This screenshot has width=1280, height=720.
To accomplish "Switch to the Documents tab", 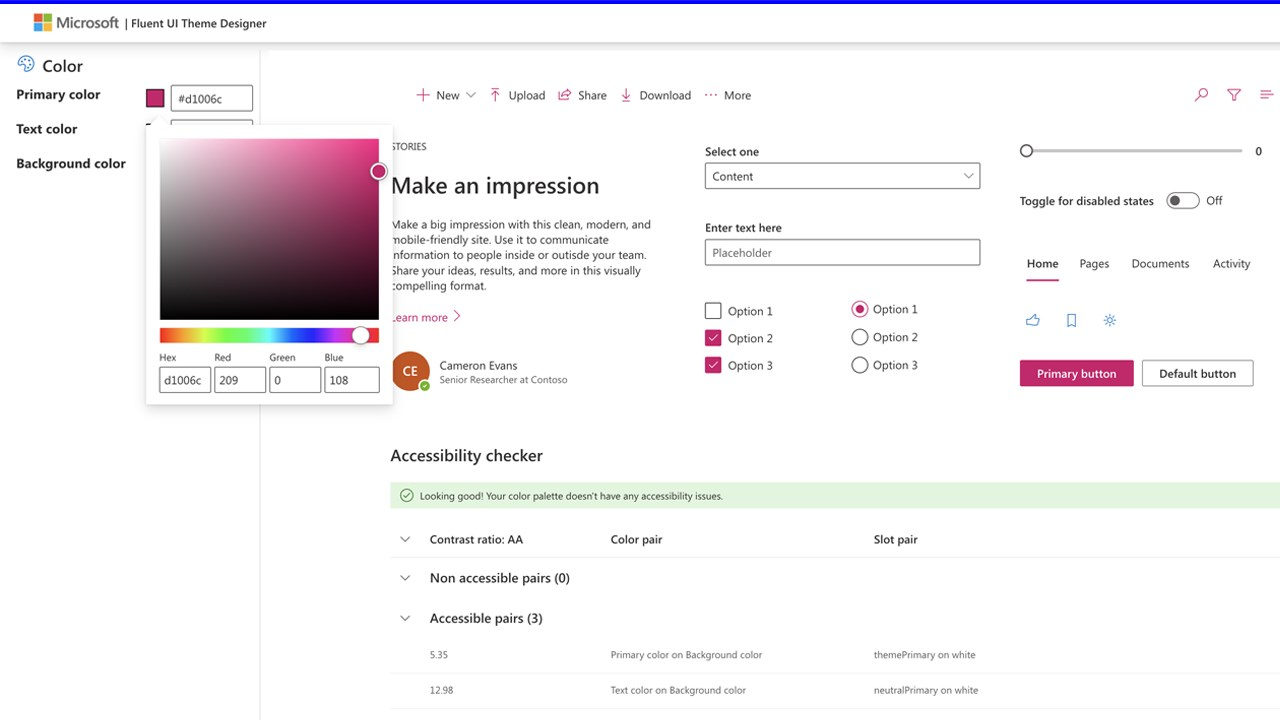I will tap(1160, 264).
